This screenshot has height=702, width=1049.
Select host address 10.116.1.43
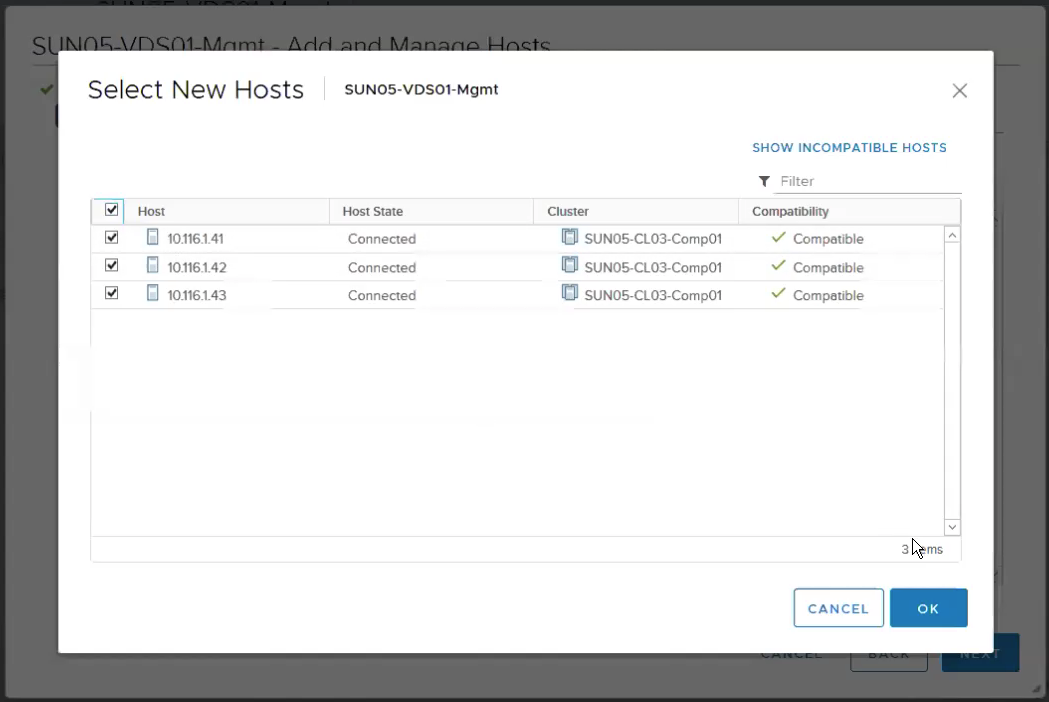(197, 296)
